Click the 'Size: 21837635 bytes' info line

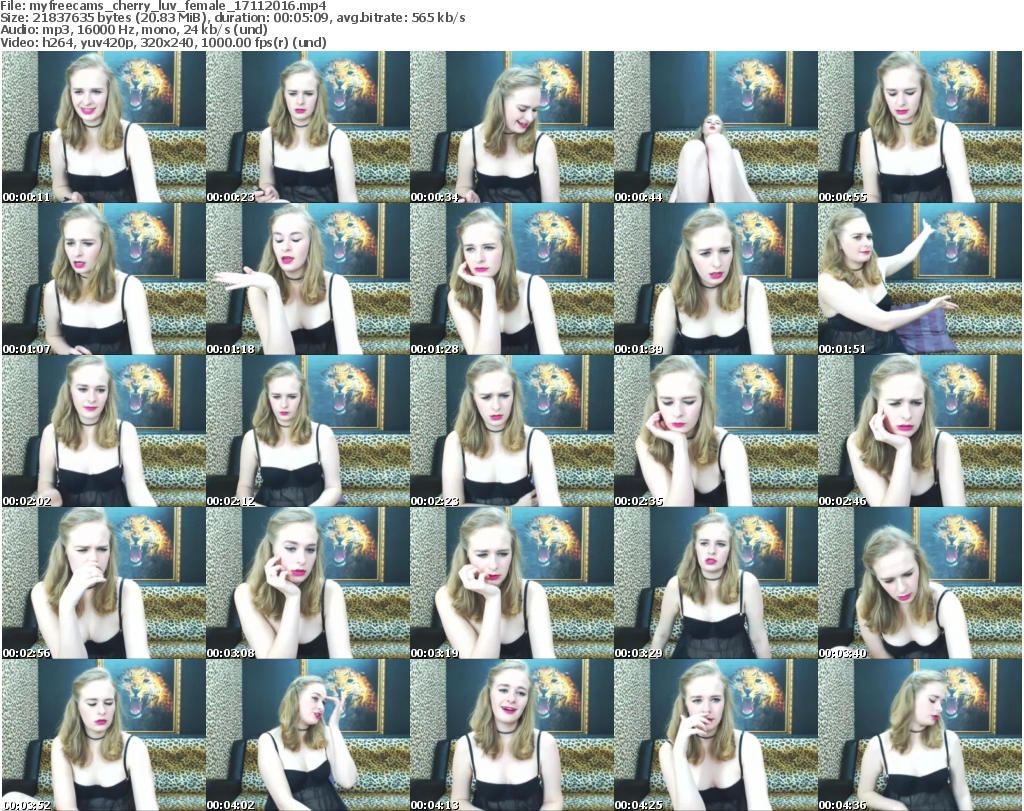click(233, 18)
